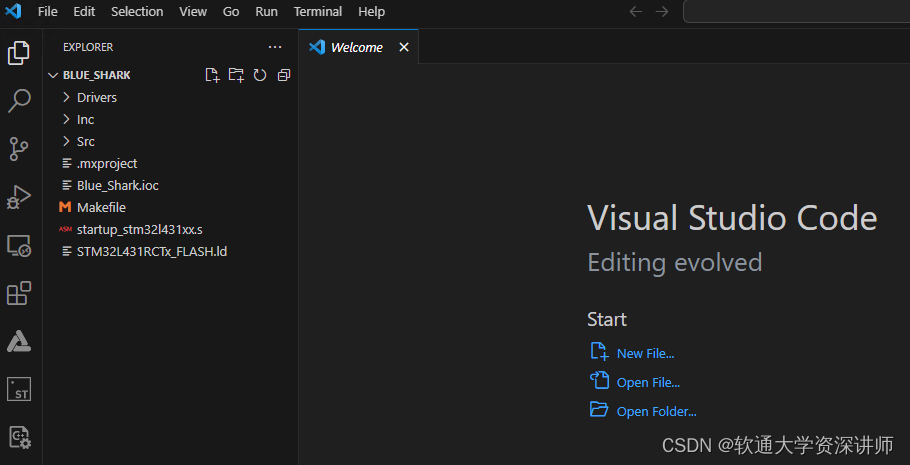The height and width of the screenshot is (465, 910).
Task: Click New File icon in BLUE_SHARK header
Action: click(x=212, y=75)
